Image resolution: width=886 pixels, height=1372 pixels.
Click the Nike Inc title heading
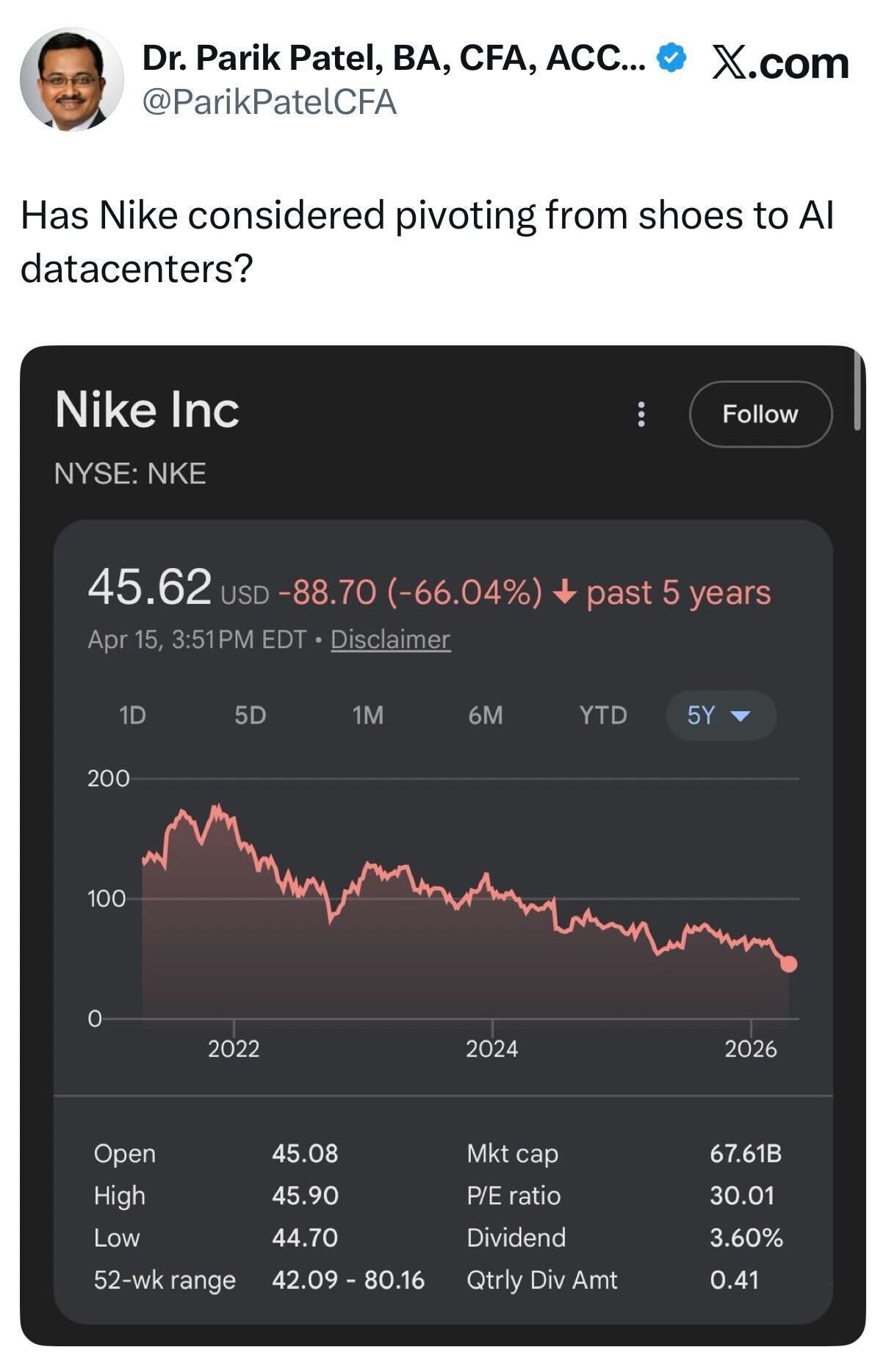click(x=147, y=409)
